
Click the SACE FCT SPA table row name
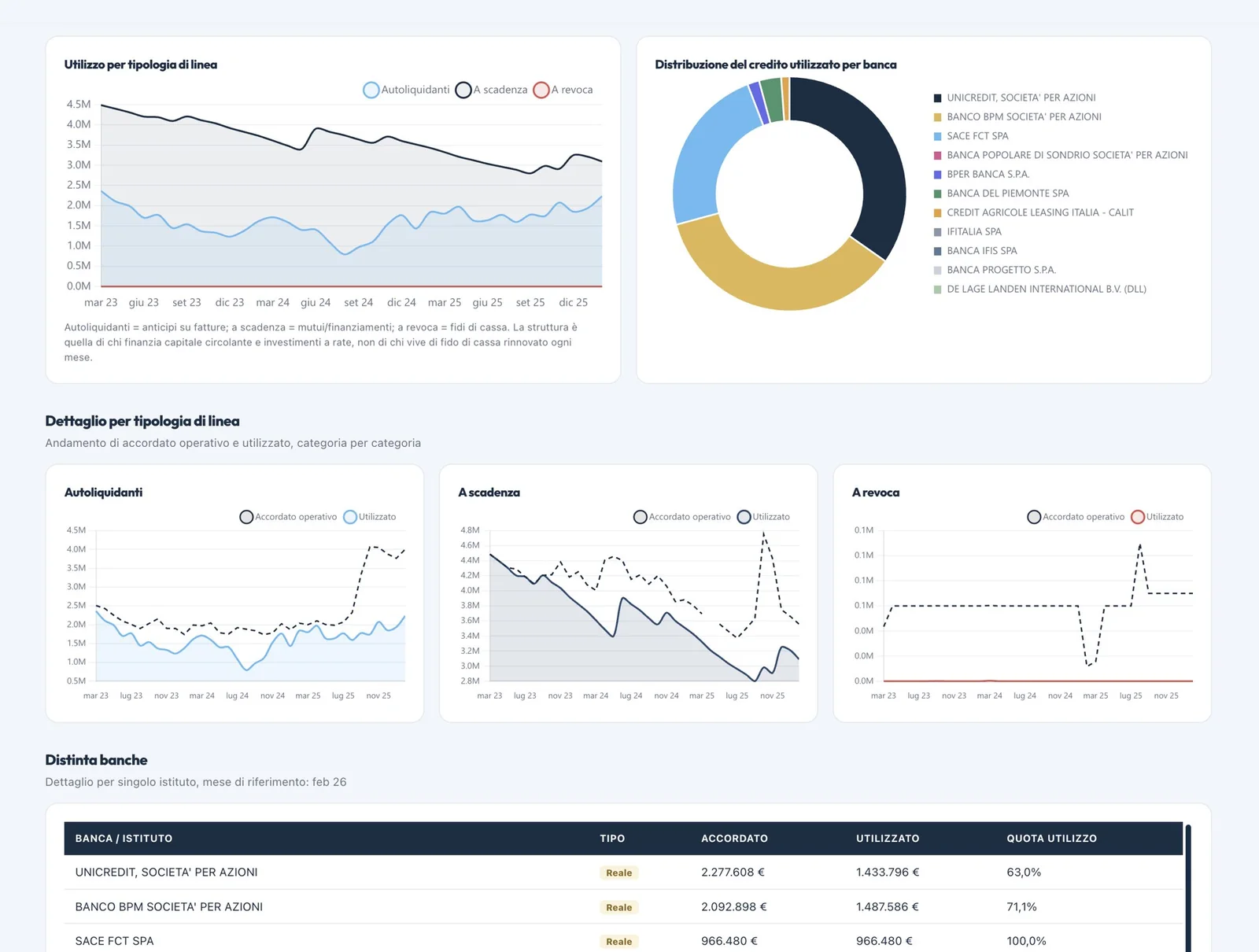pyautogui.click(x=115, y=941)
